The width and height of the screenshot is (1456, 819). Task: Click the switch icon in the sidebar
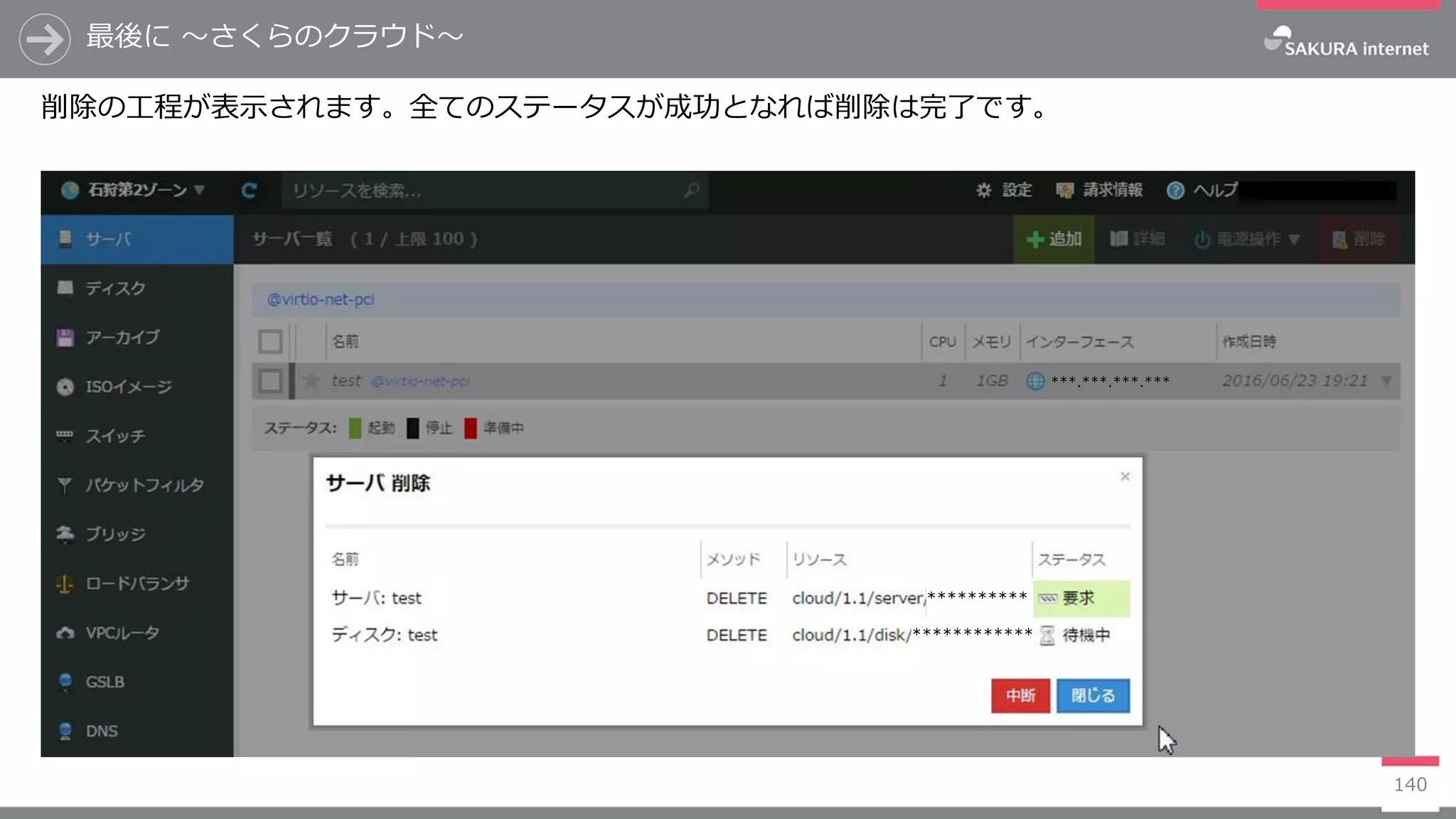pos(65,435)
